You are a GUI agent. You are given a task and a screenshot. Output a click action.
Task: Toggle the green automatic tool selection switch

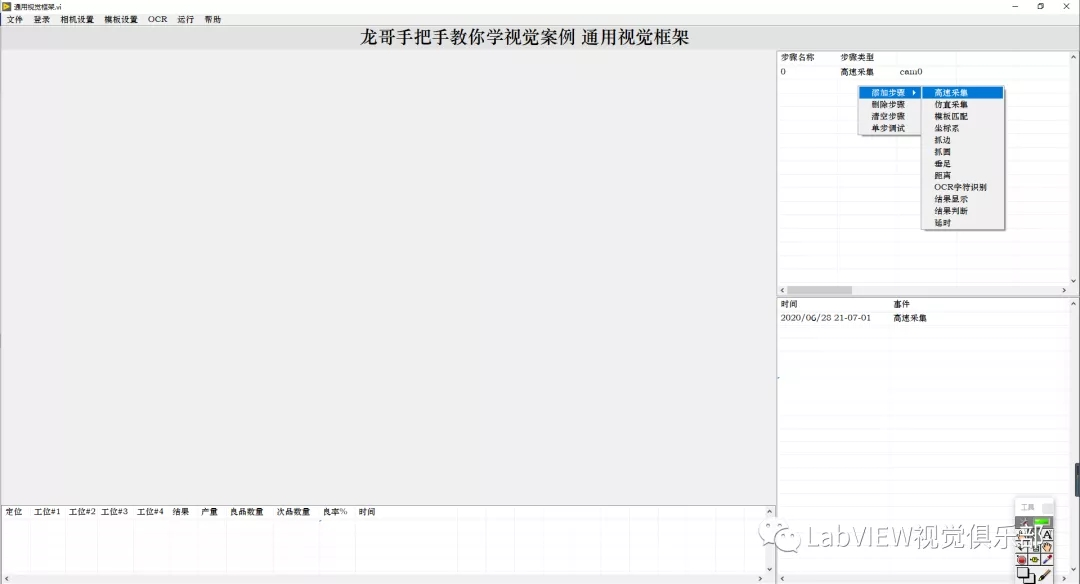[x=1040, y=520]
